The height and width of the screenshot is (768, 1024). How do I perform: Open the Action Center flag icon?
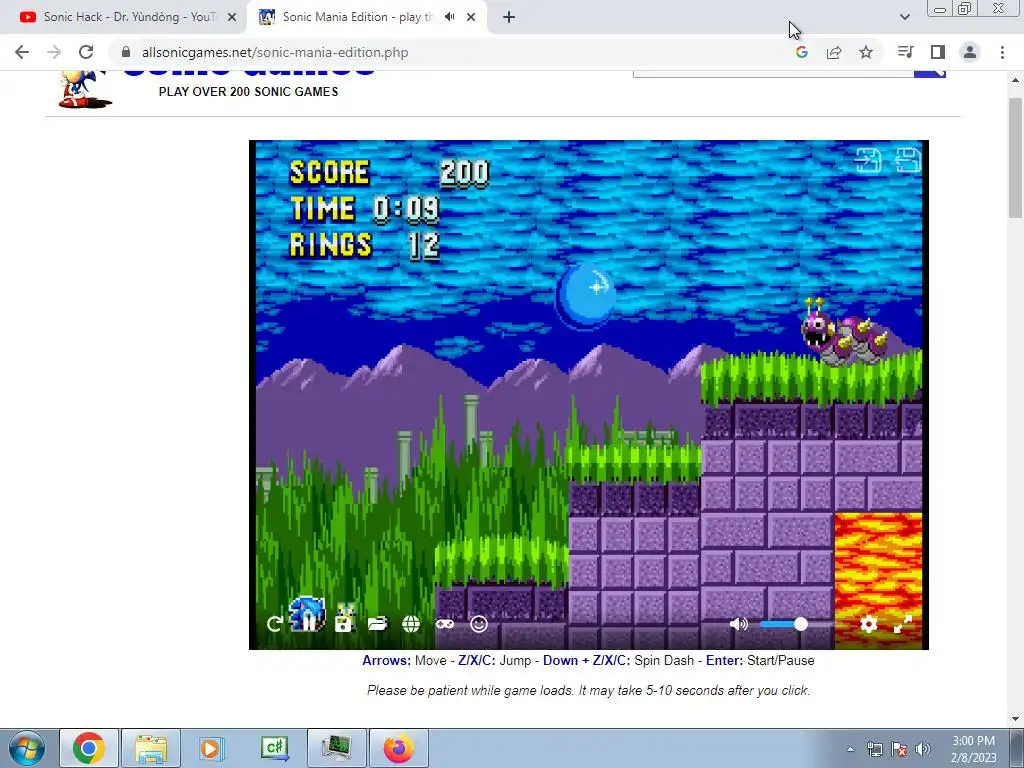tap(899, 749)
